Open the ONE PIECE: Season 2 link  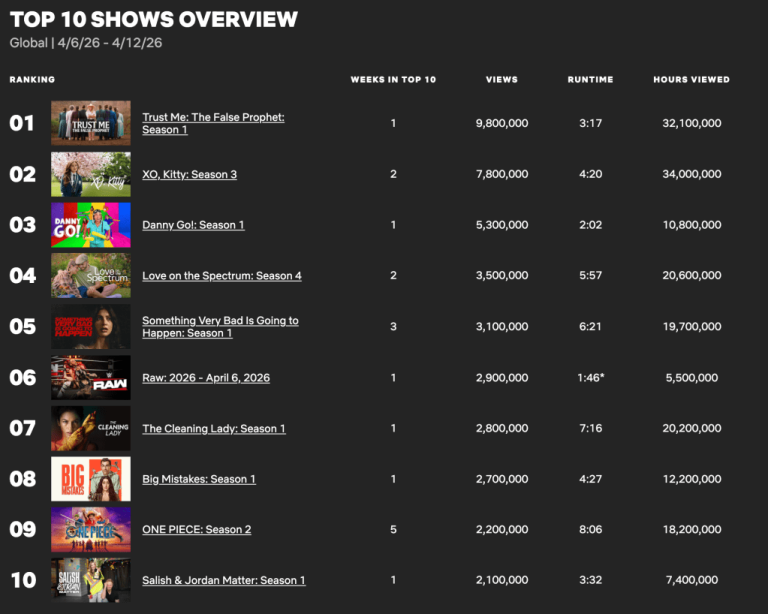(x=196, y=529)
